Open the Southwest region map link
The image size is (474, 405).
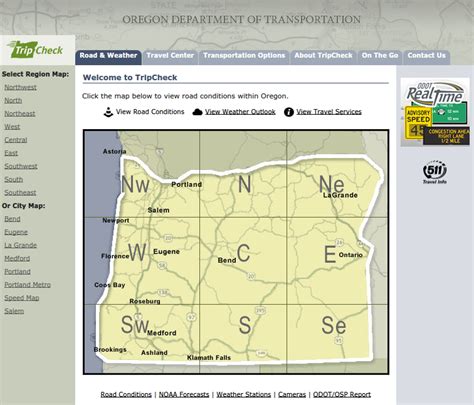tap(21, 166)
